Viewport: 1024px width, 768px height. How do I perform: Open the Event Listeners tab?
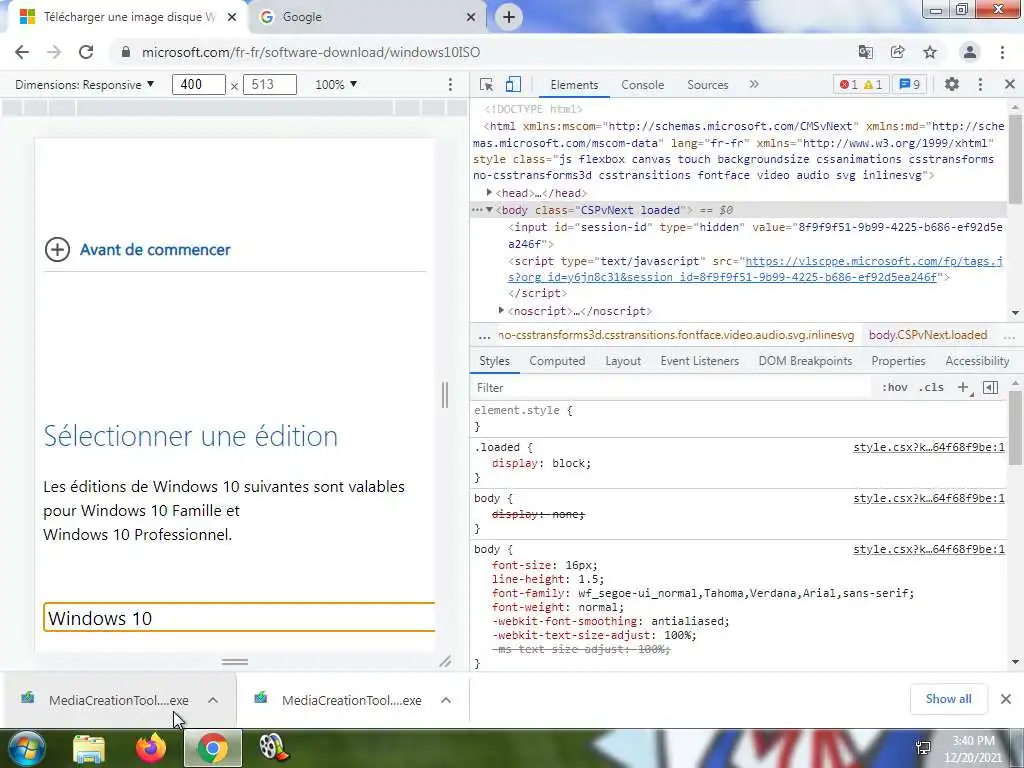(x=699, y=360)
